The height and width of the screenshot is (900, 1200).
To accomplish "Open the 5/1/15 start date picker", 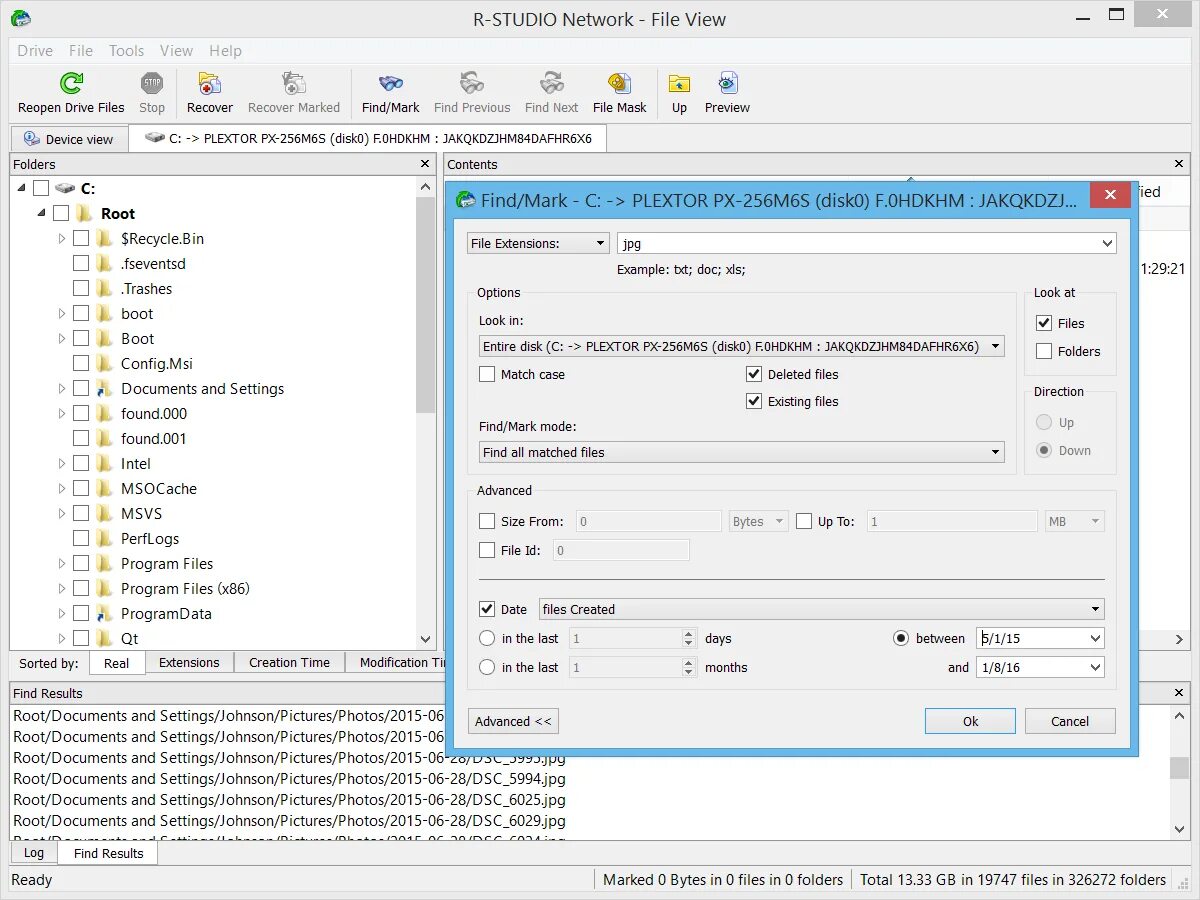I will [x=1095, y=638].
